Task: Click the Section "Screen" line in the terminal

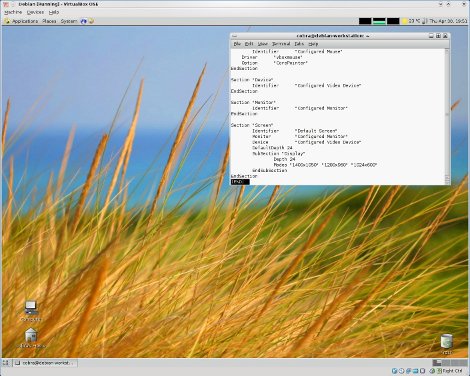Action: [252, 125]
